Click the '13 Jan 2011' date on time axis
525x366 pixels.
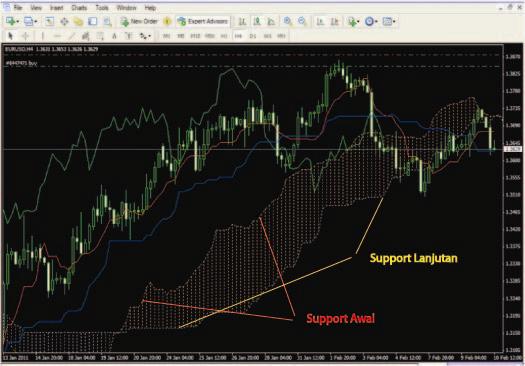15,358
